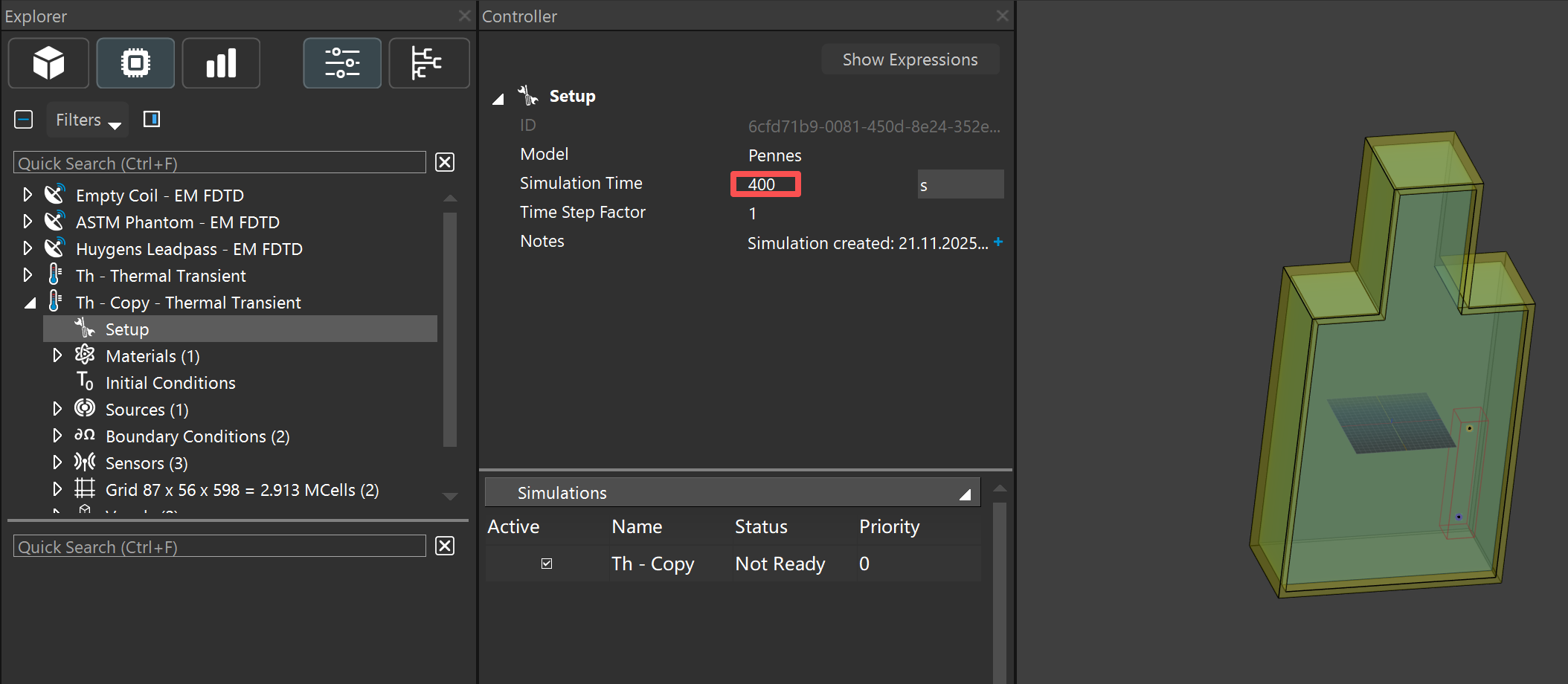This screenshot has width=1568, height=684.
Task: Open the Model view cube icon
Action: [49, 63]
